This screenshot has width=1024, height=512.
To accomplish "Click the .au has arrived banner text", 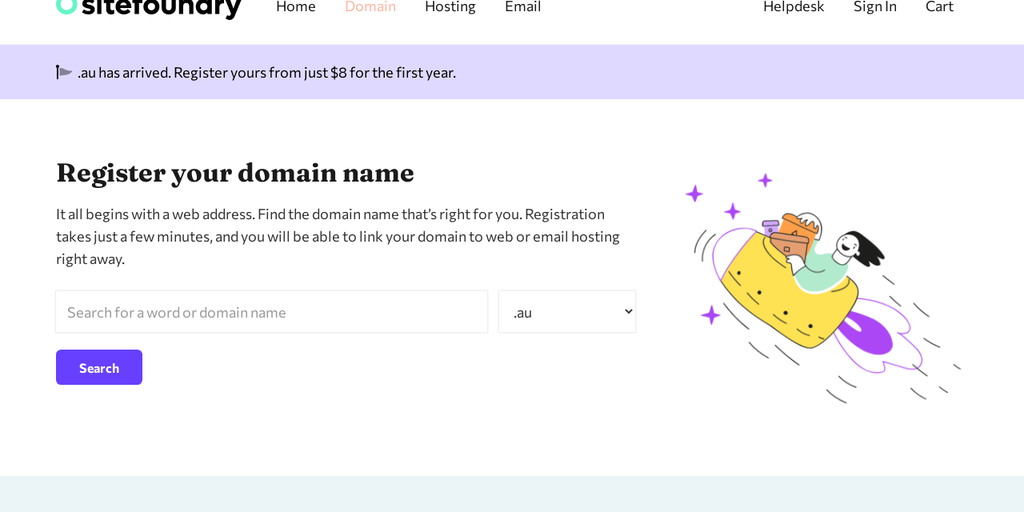I will pyautogui.click(x=266, y=72).
